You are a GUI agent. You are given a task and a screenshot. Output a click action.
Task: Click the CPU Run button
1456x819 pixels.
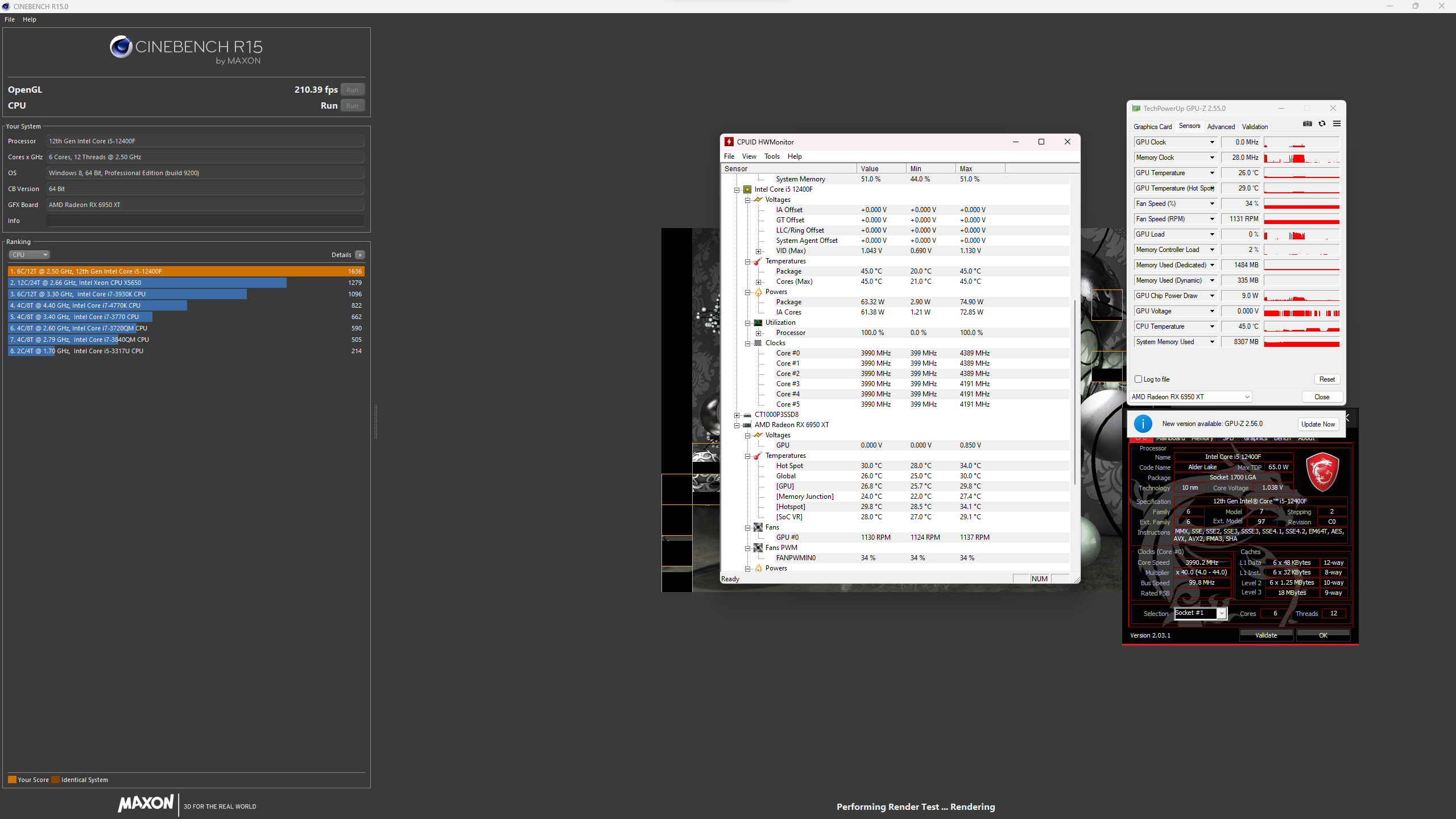[x=353, y=106]
